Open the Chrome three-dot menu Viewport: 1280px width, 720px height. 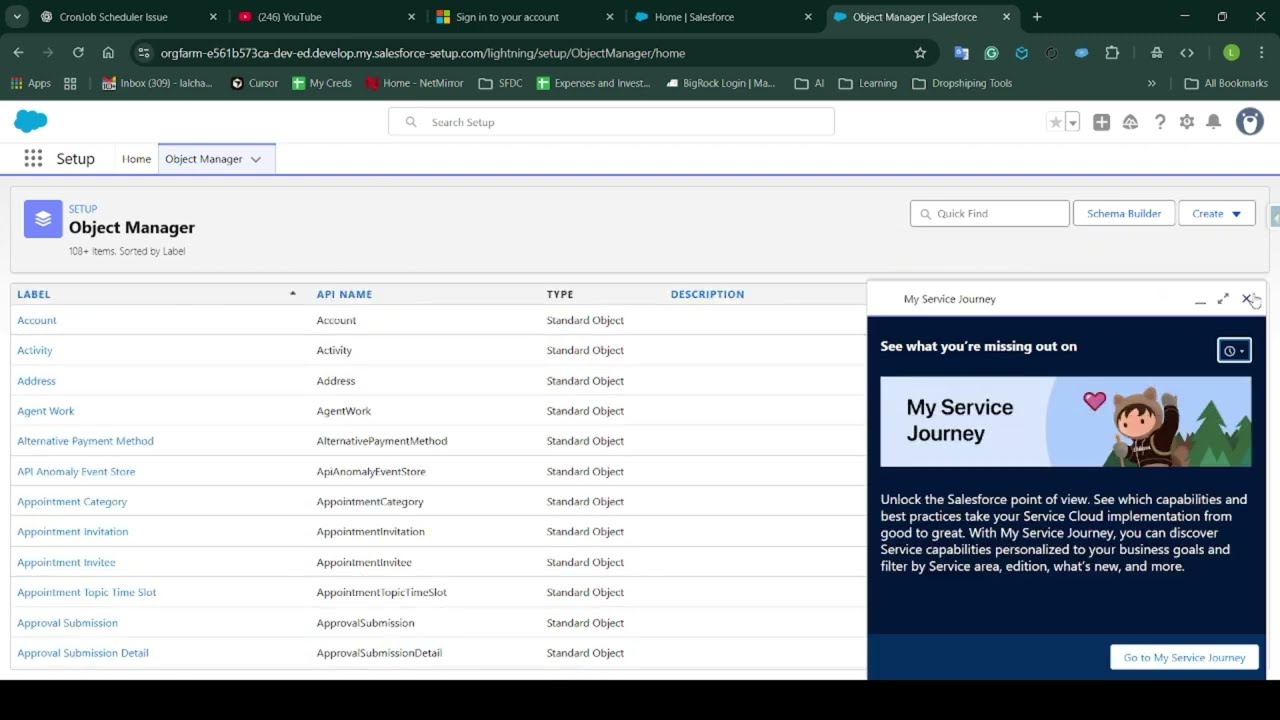1261,53
